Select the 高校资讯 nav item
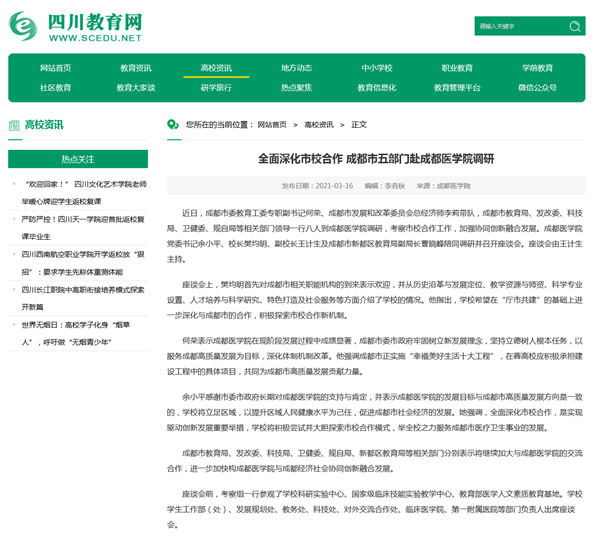The height and width of the screenshot is (547, 600). click(x=216, y=68)
